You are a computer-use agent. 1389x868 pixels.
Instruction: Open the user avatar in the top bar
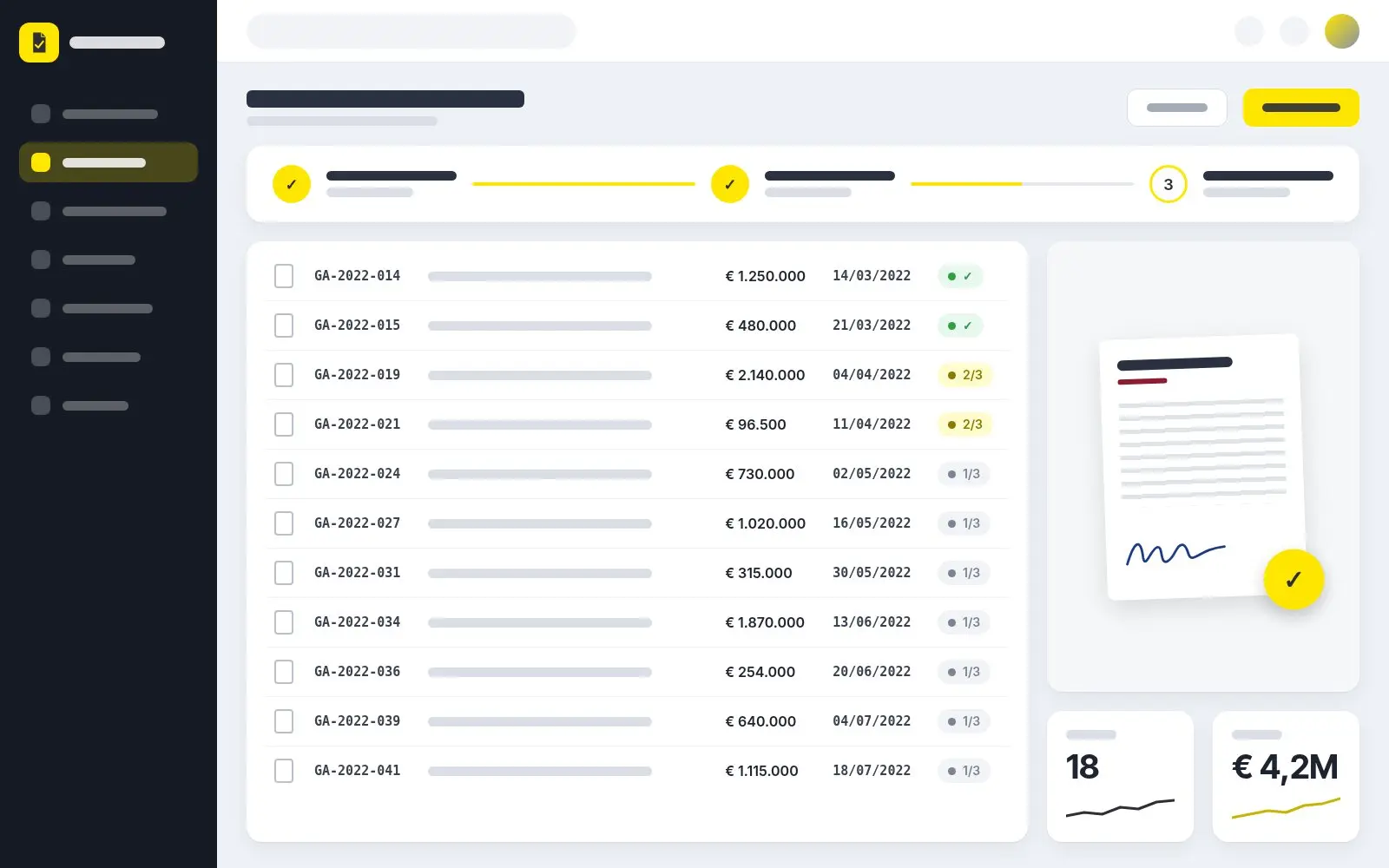[1341, 31]
